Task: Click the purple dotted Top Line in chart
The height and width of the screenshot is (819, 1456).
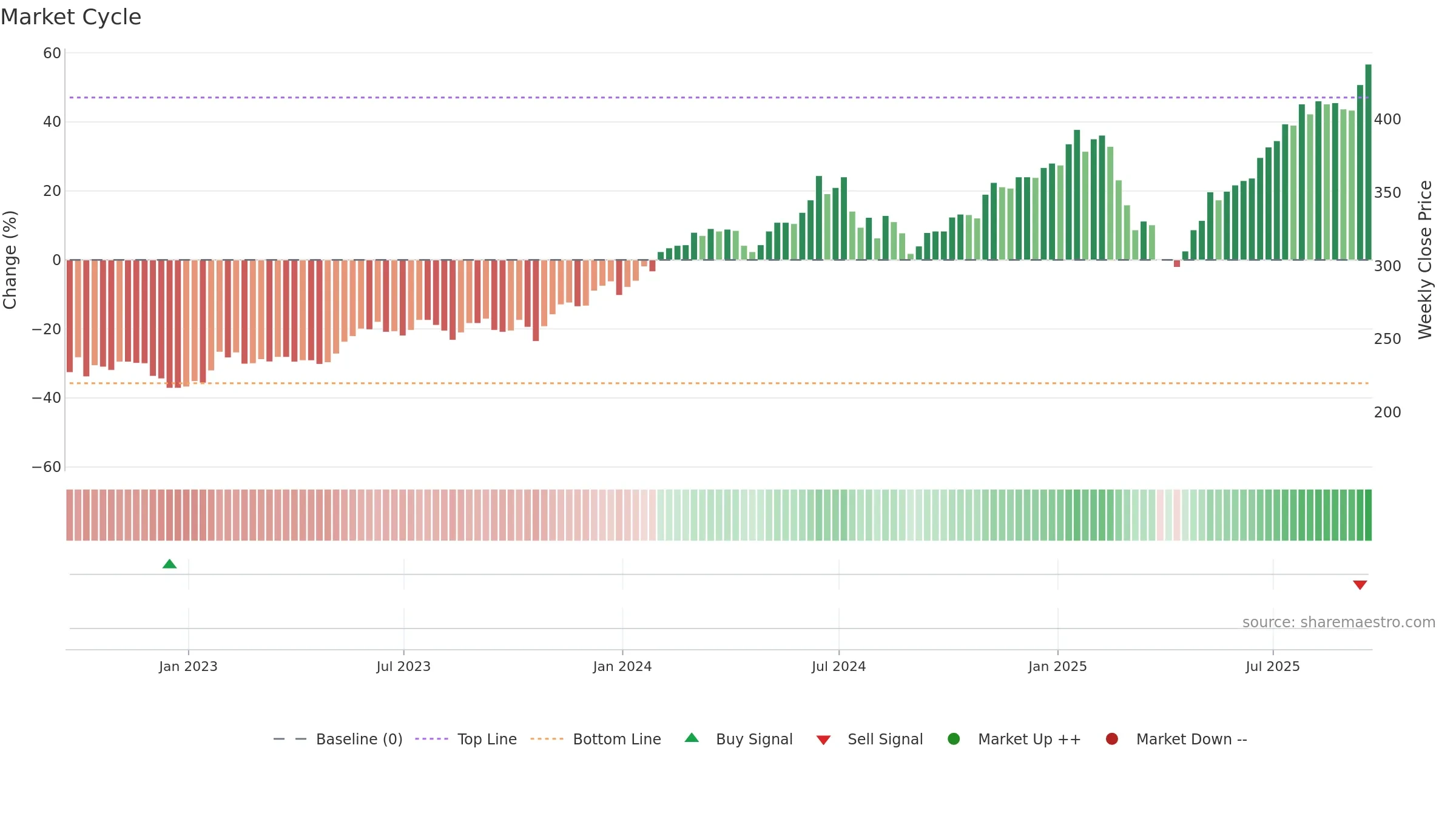Action: pyautogui.click(x=719, y=98)
